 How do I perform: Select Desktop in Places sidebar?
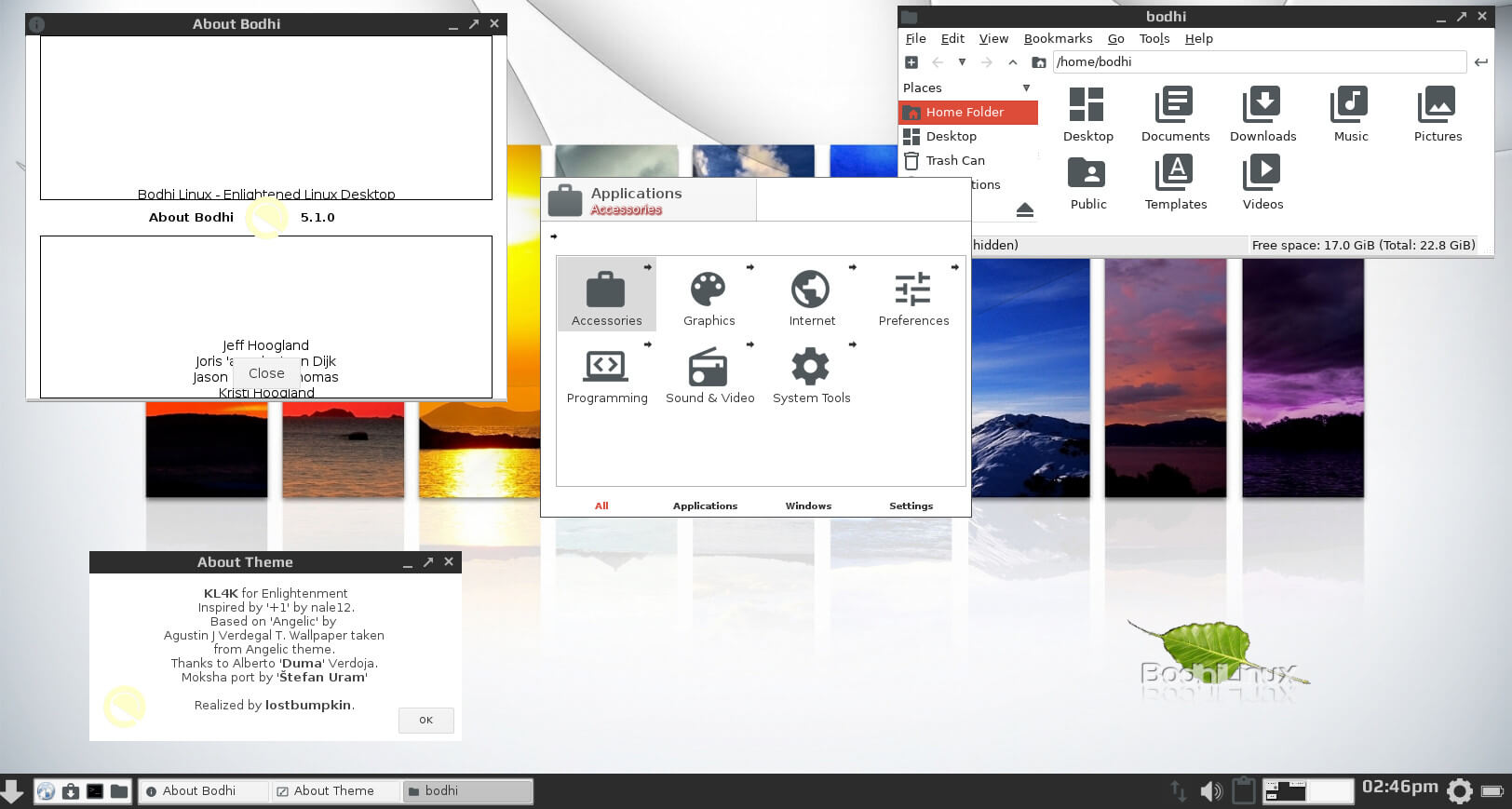point(968,136)
